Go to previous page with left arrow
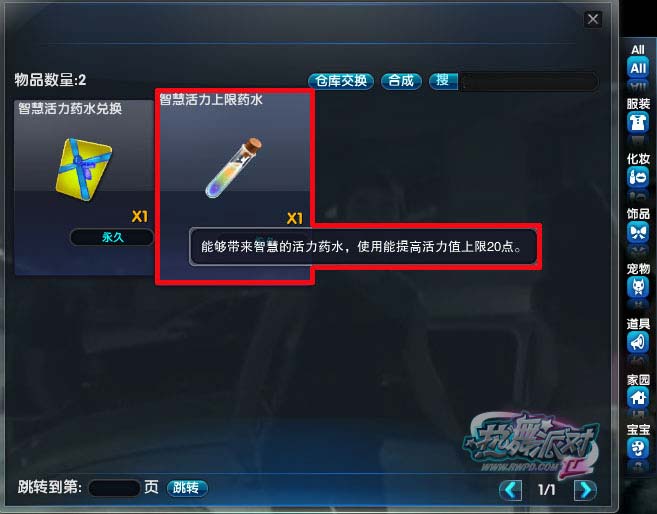This screenshot has height=514, width=657. 510,489
